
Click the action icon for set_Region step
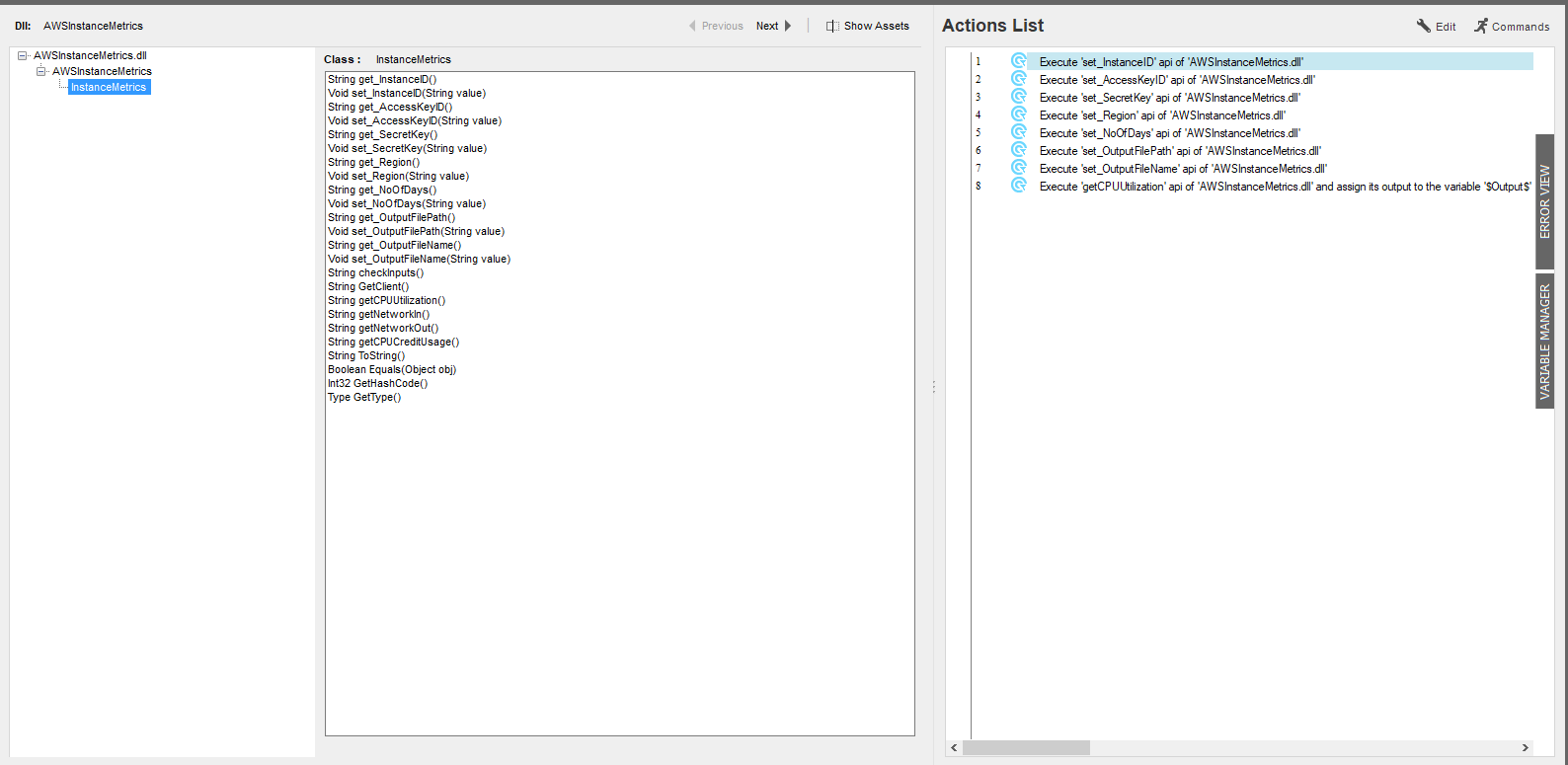(x=1018, y=115)
